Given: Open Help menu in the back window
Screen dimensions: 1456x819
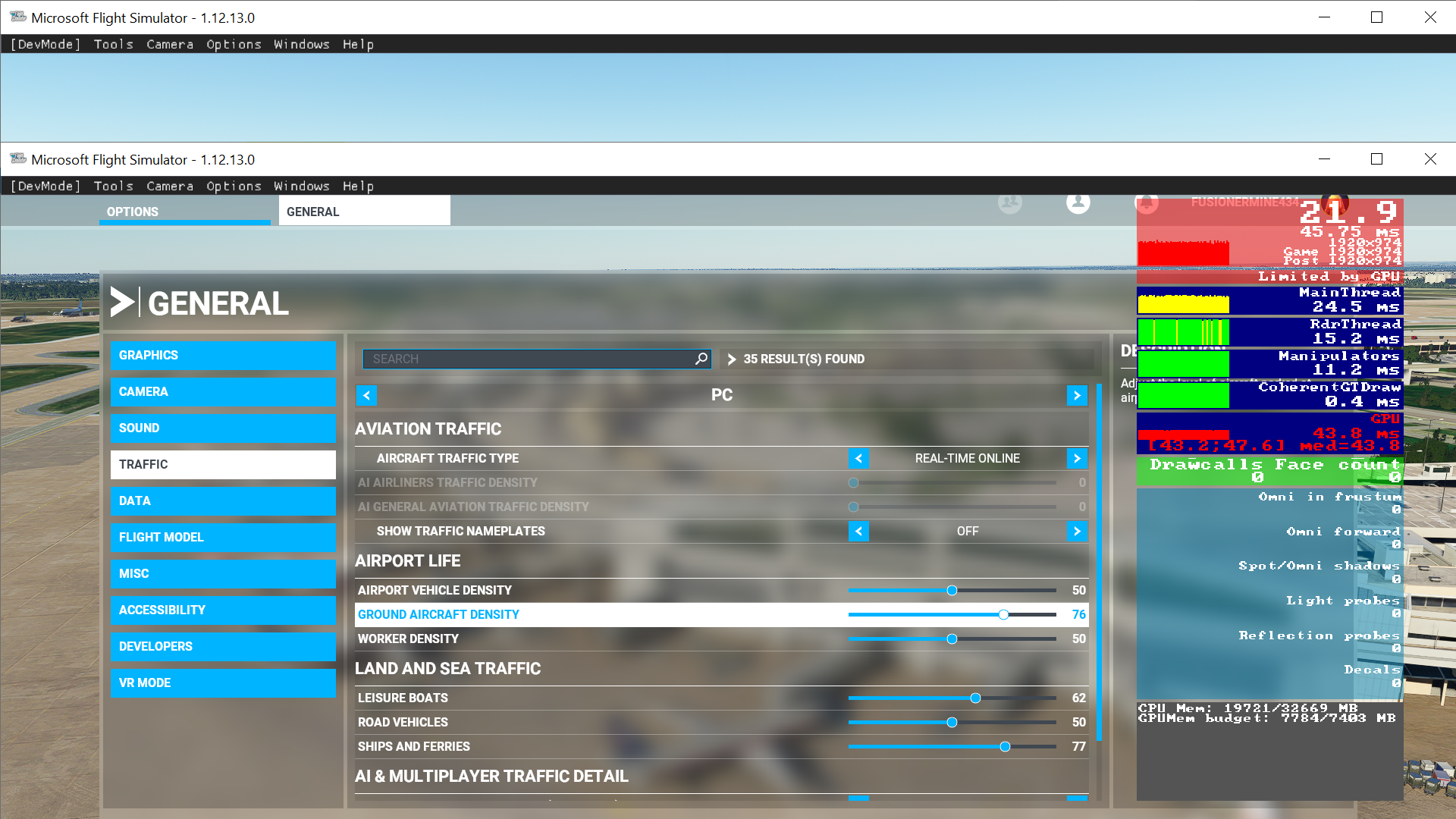Looking at the screenshot, I should [358, 45].
